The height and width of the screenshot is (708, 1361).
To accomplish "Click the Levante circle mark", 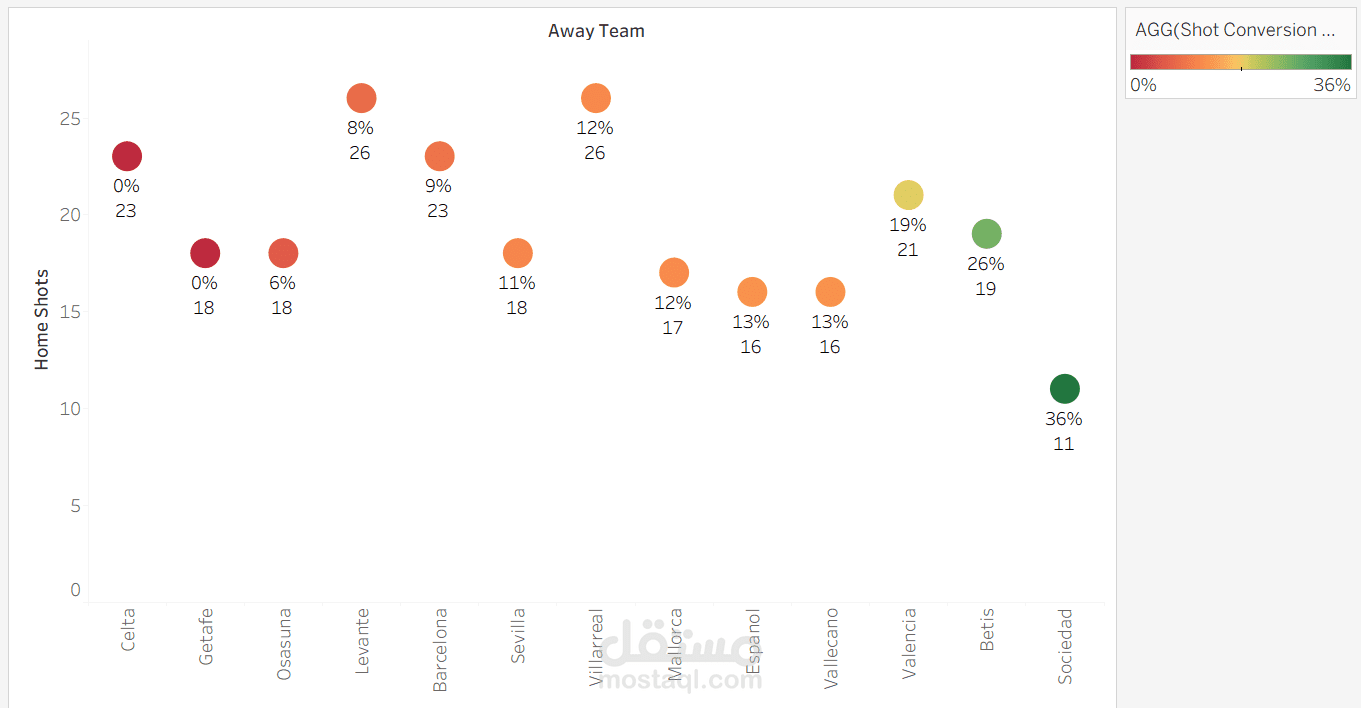I will click(x=361, y=98).
